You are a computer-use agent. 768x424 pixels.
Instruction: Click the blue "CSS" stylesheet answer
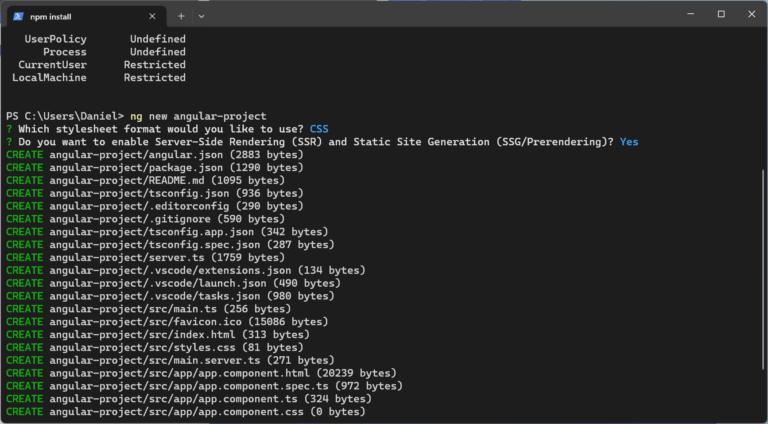point(319,129)
